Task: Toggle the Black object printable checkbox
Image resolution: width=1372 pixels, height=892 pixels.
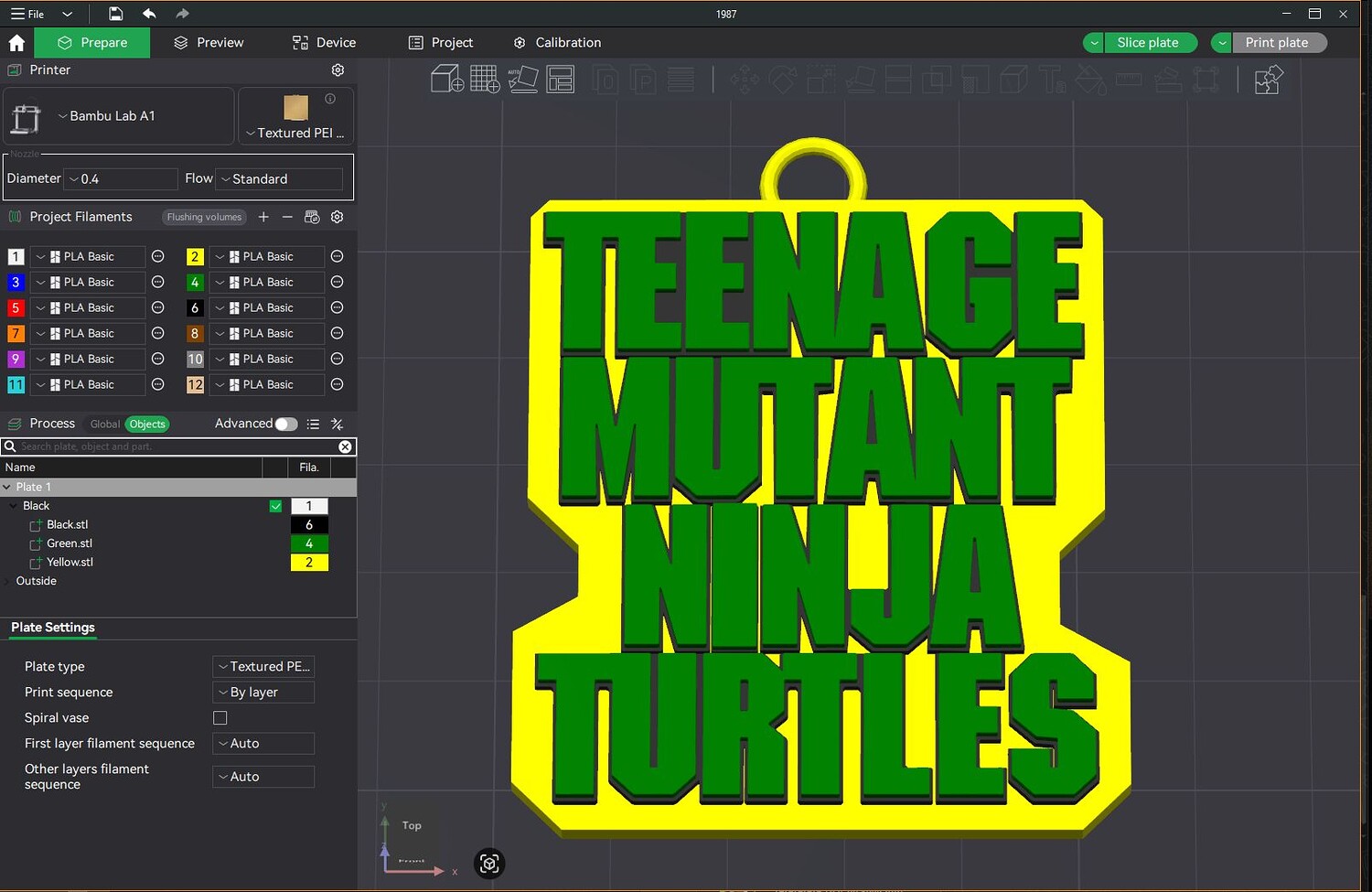Action: point(275,507)
